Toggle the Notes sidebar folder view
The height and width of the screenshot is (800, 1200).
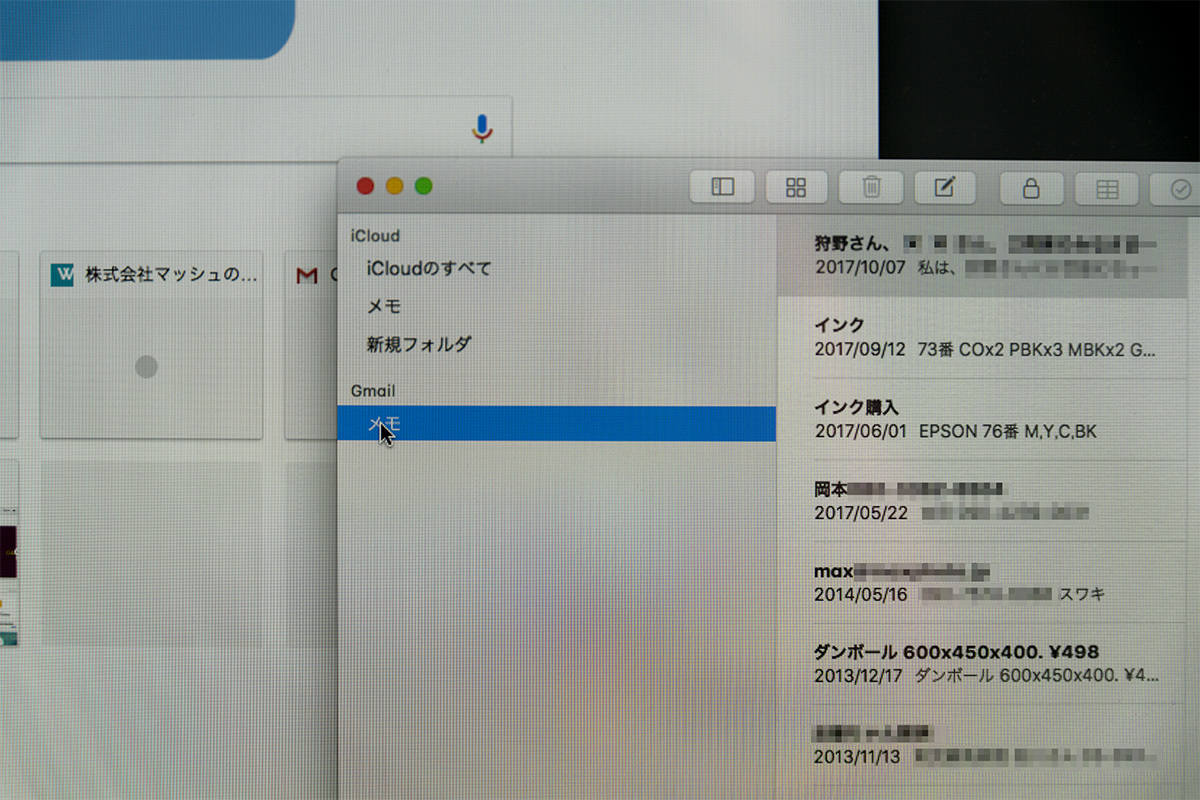pyautogui.click(x=723, y=187)
